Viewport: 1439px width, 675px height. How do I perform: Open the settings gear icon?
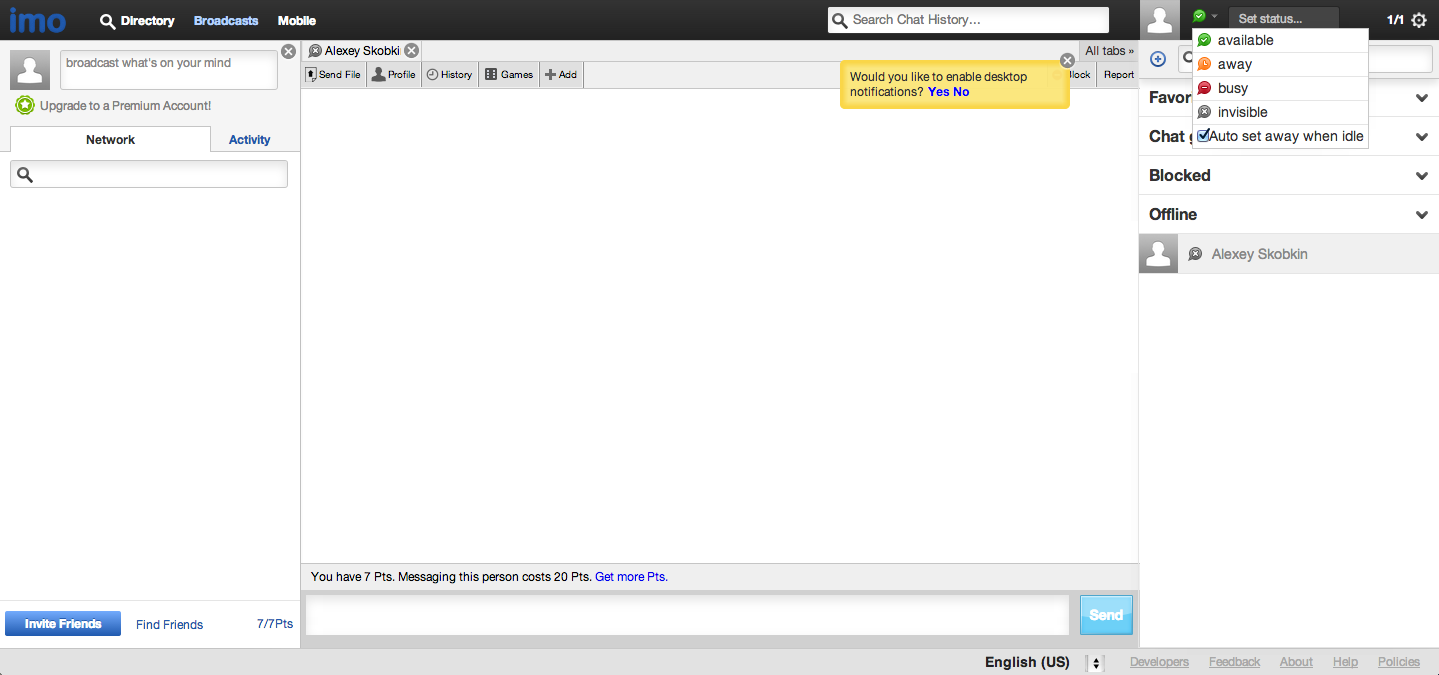pyautogui.click(x=1418, y=20)
